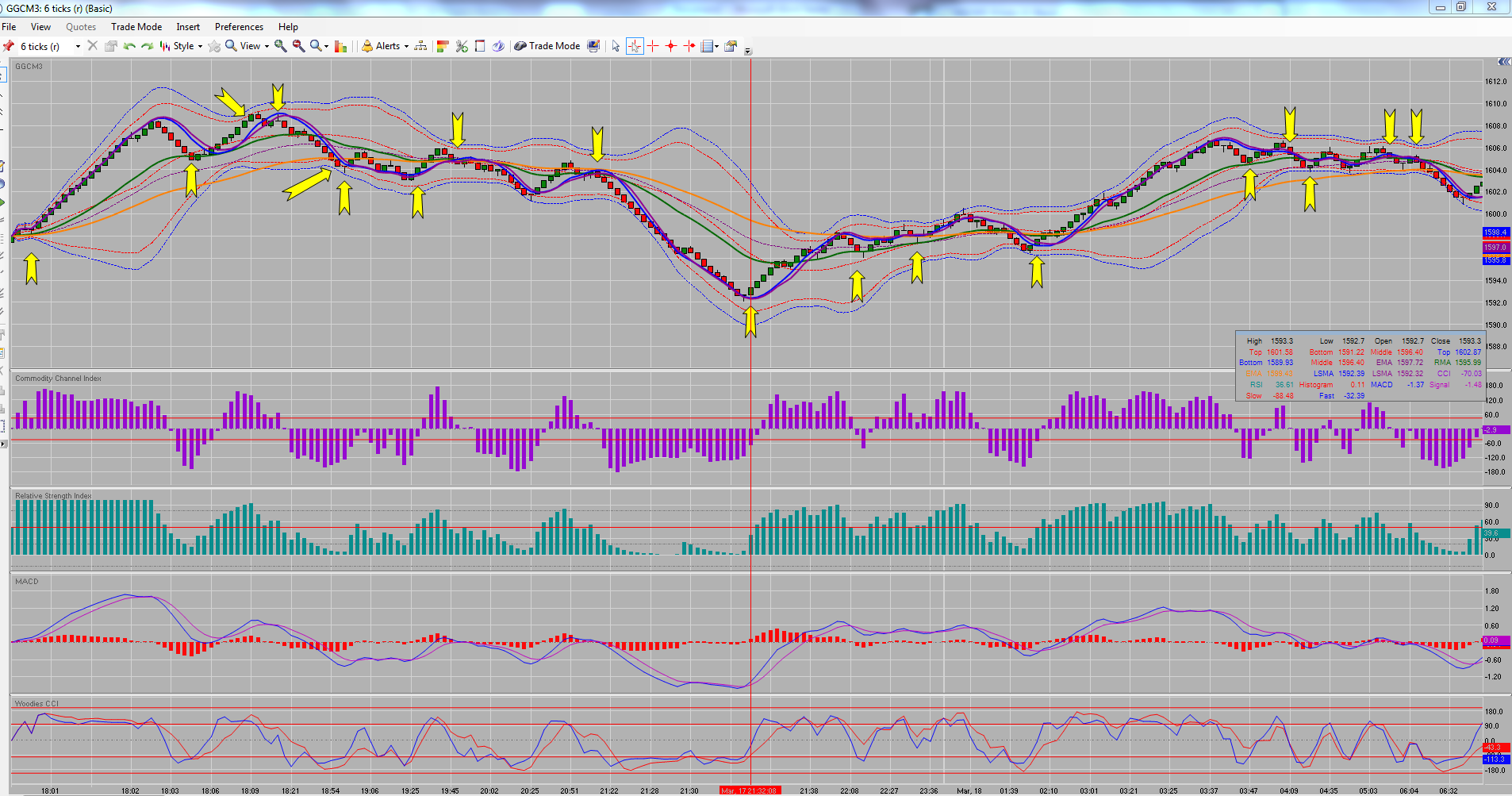Expand the Style dropdown arrow

point(200,47)
